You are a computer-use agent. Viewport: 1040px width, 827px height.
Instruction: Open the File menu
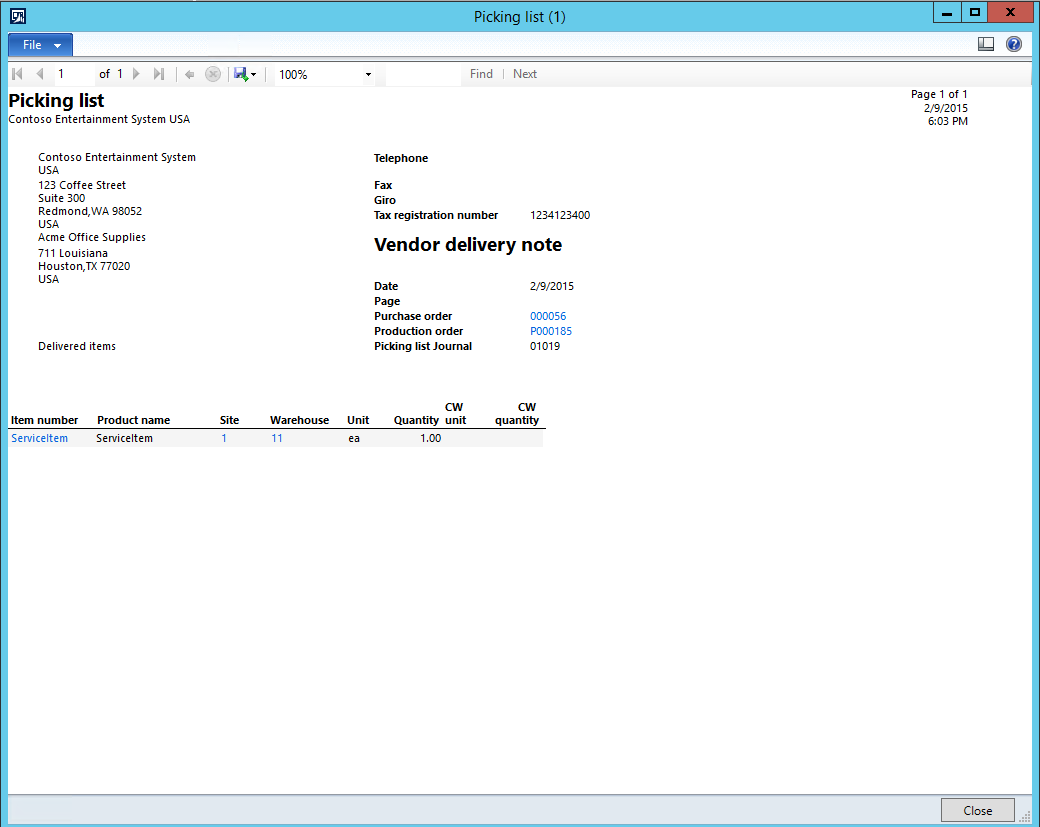(40, 45)
